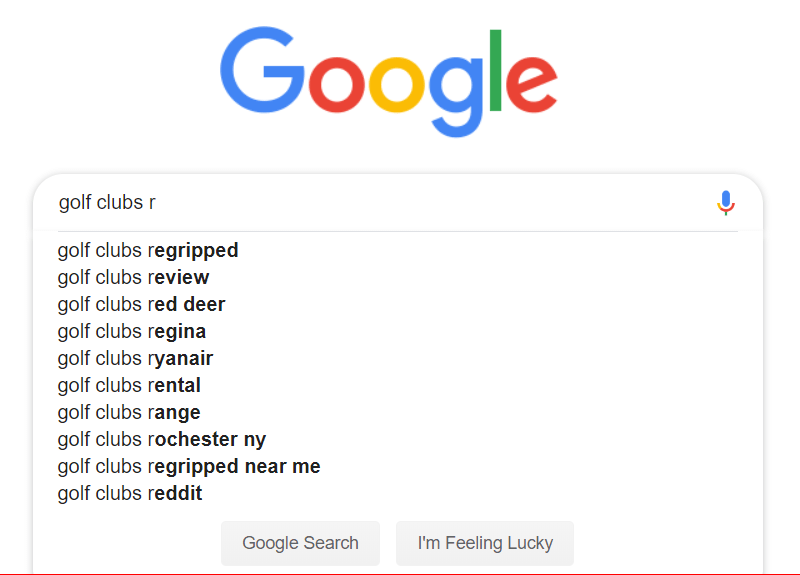Click the microphone voice search icon

tap(726, 203)
